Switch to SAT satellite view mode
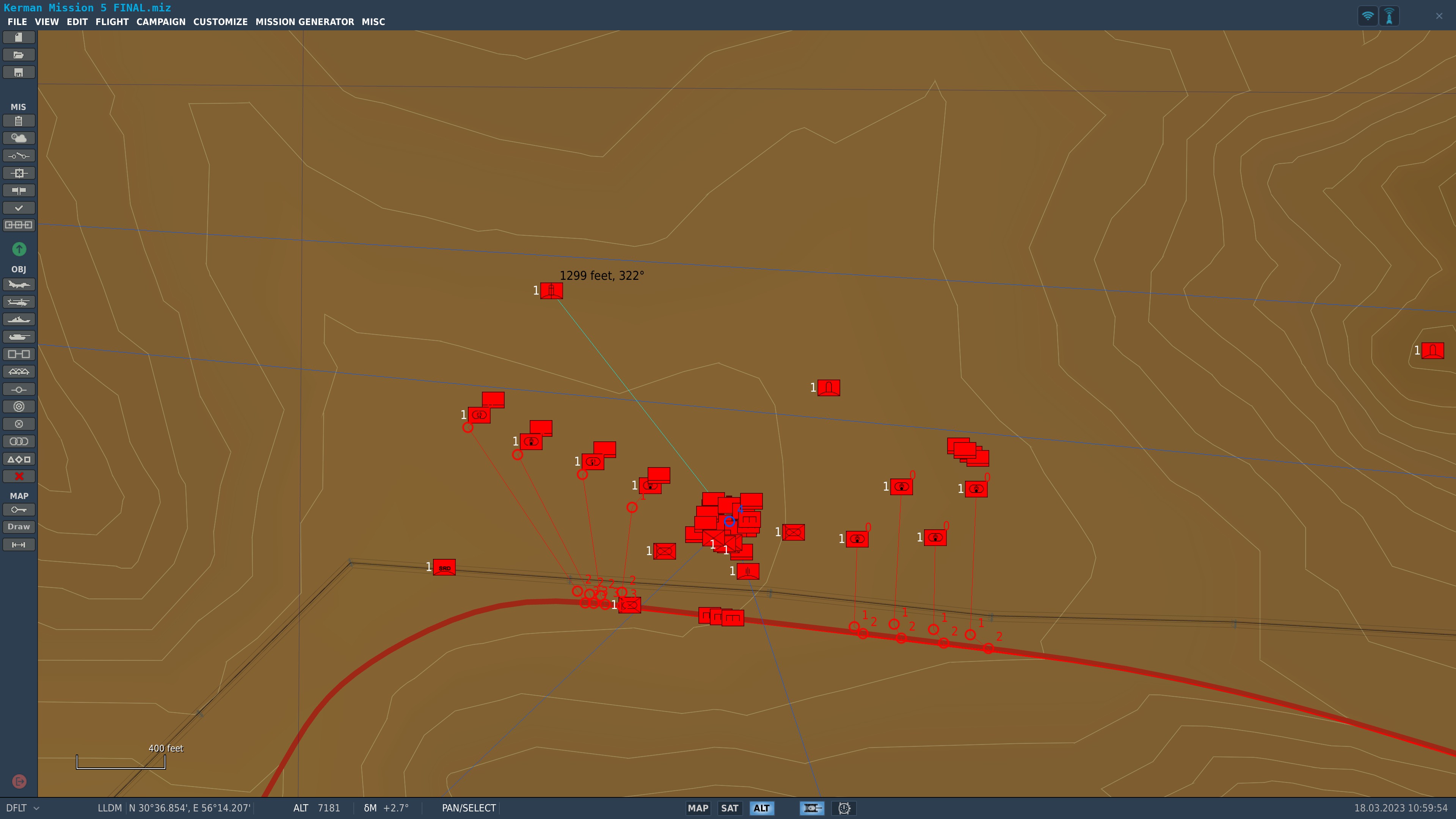 [x=730, y=808]
